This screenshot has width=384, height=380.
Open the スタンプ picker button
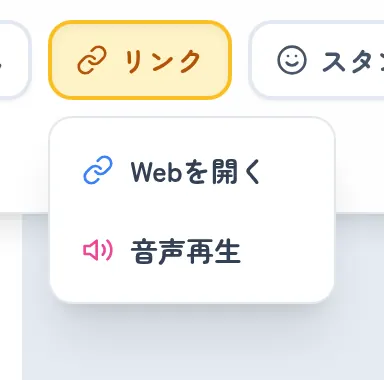pyautogui.click(x=317, y=60)
